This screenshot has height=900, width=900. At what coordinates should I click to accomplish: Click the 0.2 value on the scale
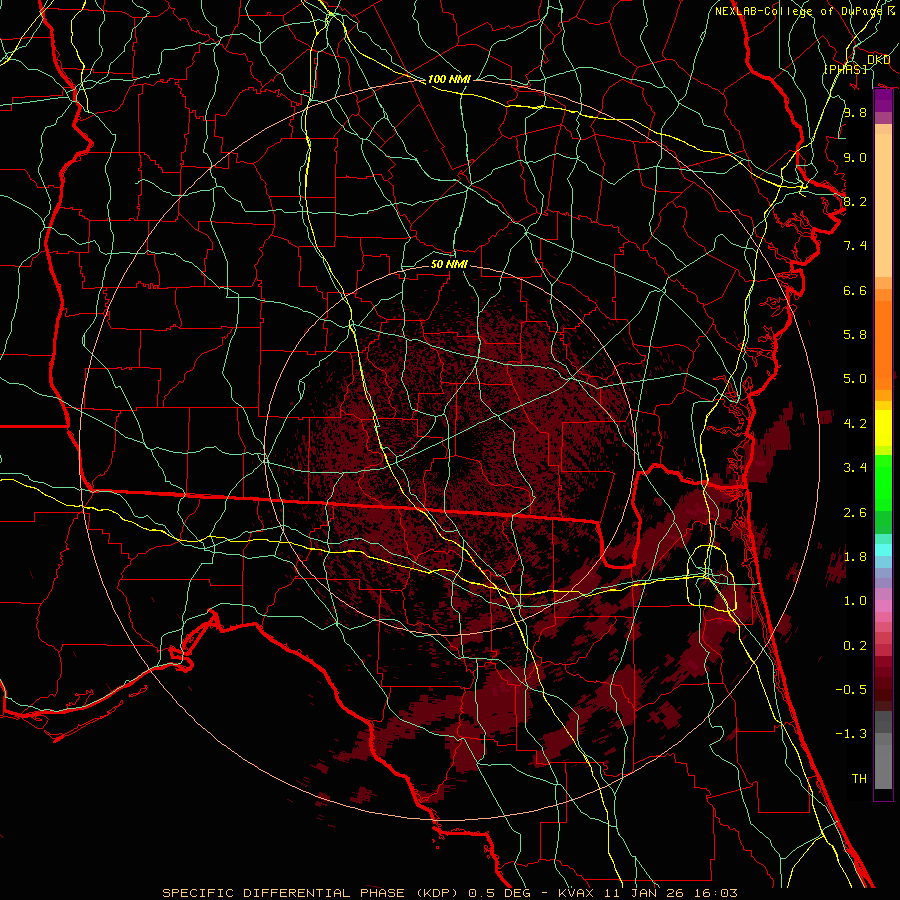coord(855,646)
